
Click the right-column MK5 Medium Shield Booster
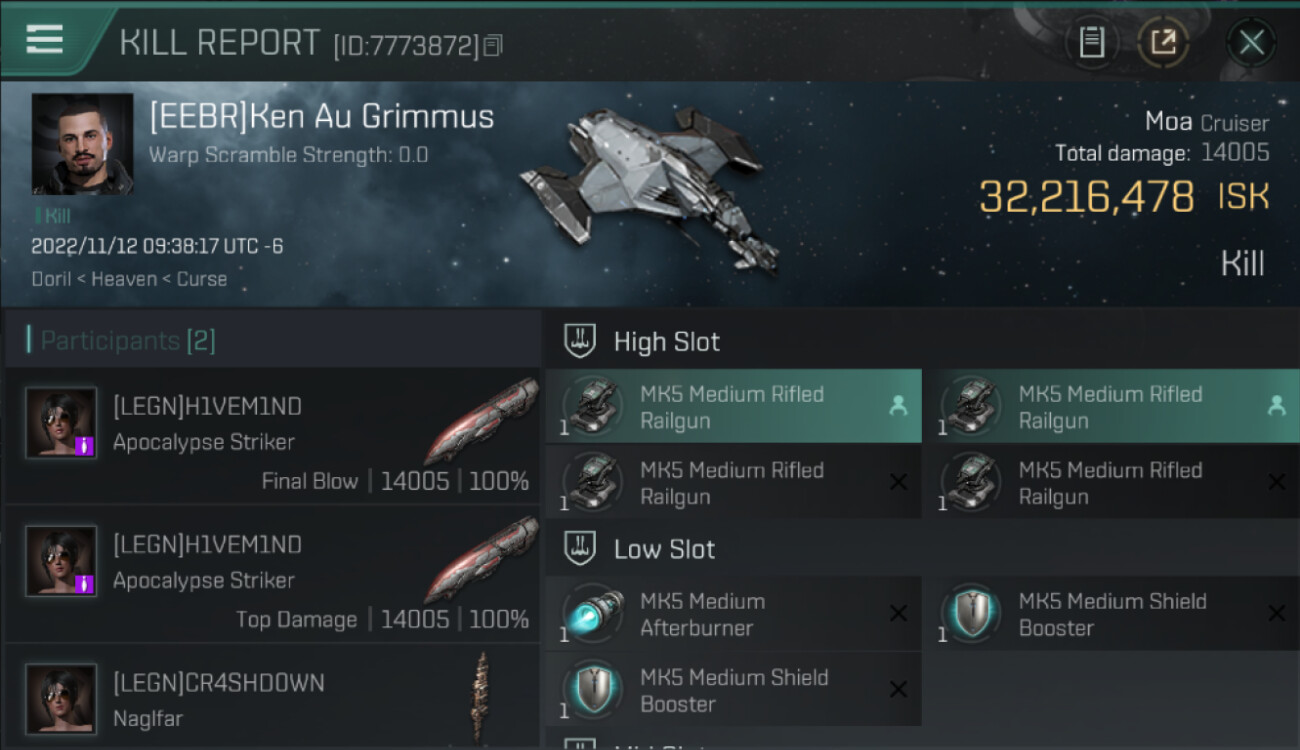(x=1110, y=614)
